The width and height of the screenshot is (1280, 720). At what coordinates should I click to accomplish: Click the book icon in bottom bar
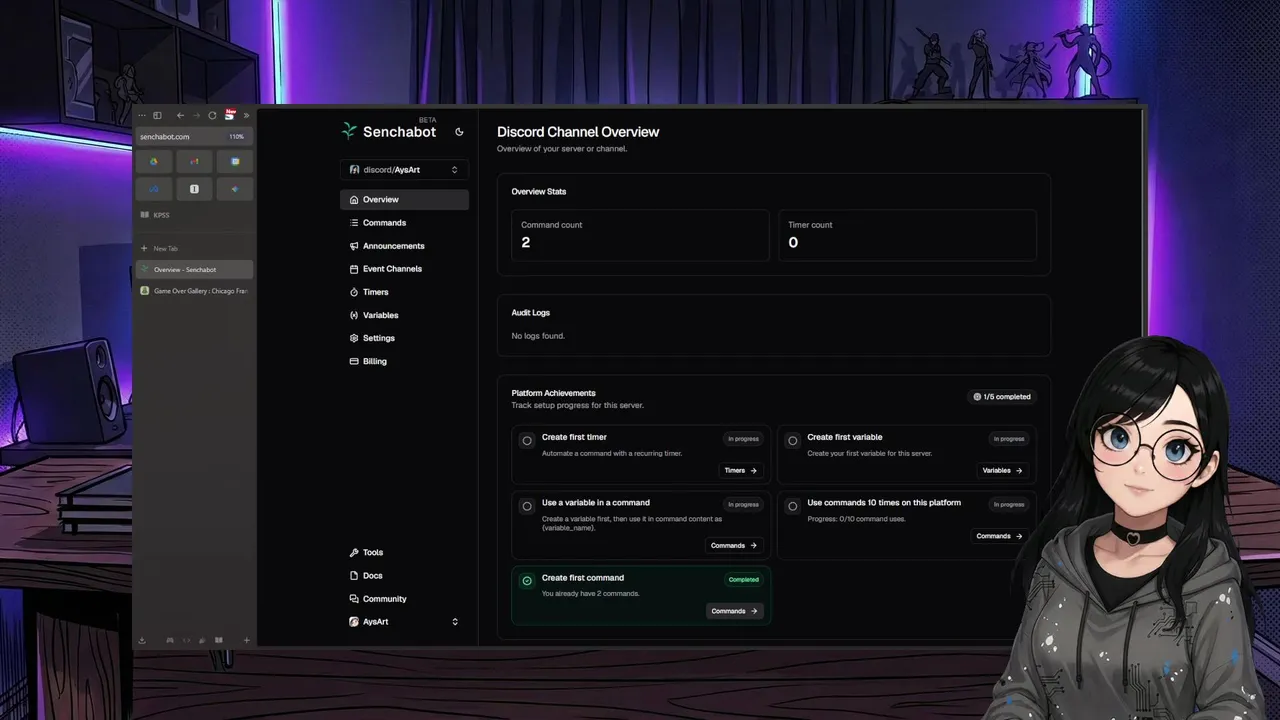coord(218,640)
